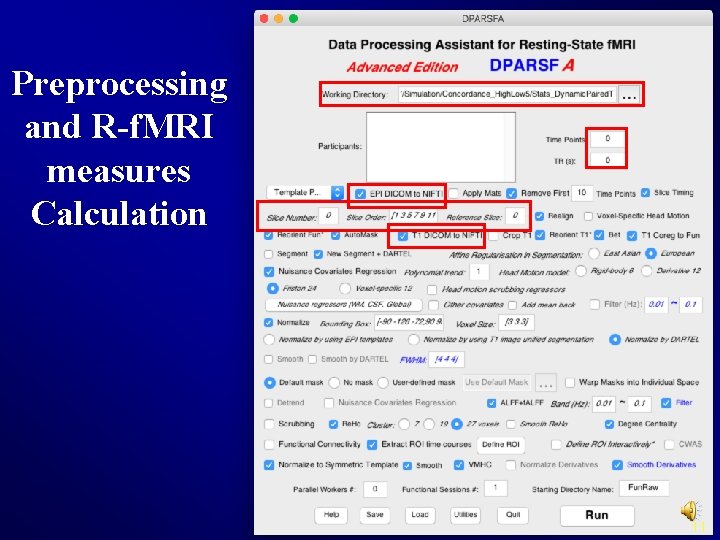The height and width of the screenshot is (540, 720).
Task: Enable the Add mean back checkbox
Action: pyautogui.click(x=512, y=305)
